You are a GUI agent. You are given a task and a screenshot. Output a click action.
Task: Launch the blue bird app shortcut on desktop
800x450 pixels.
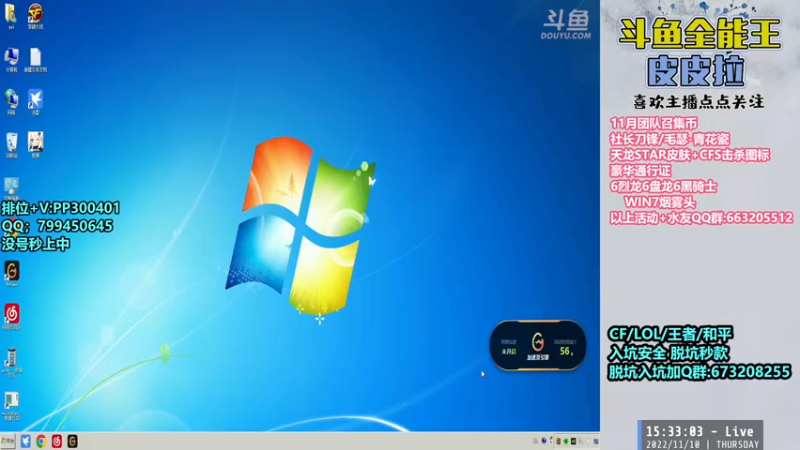[x=35, y=101]
